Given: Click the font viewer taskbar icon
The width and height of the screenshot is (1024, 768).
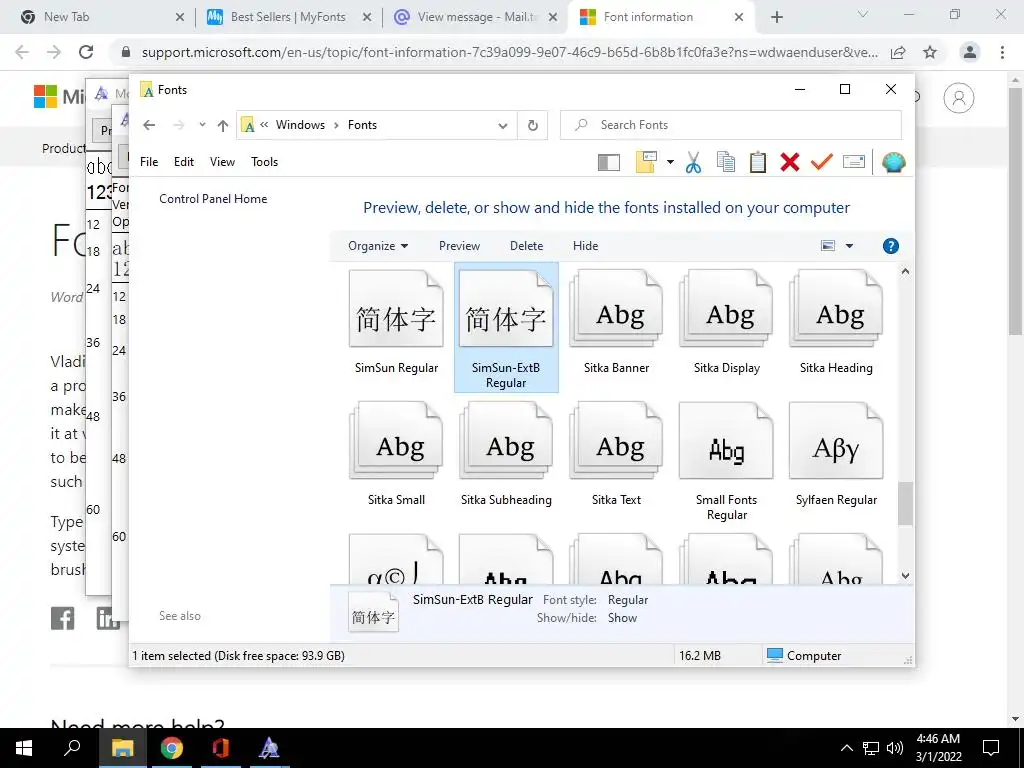Looking at the screenshot, I should [x=268, y=748].
